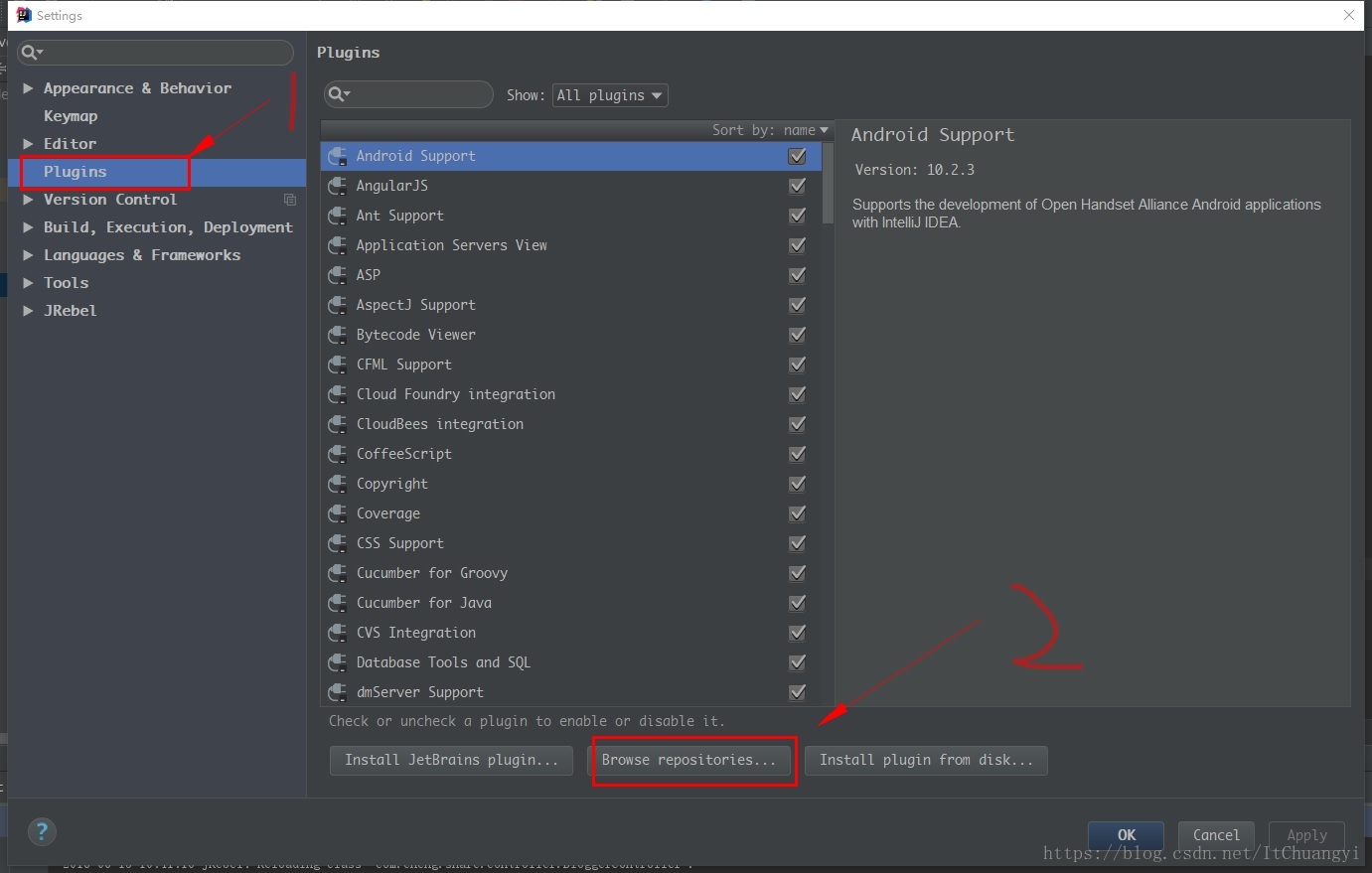Focus the plugins search field
Screen dimensions: 1372x873
point(408,94)
